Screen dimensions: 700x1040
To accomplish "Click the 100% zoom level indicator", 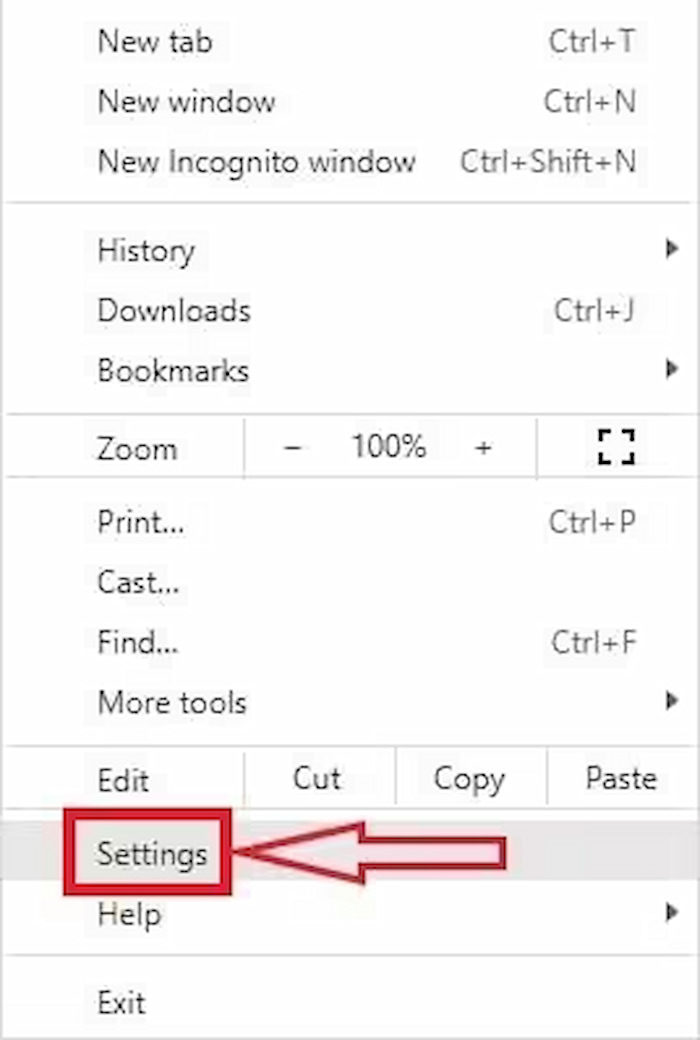I will 388,449.
